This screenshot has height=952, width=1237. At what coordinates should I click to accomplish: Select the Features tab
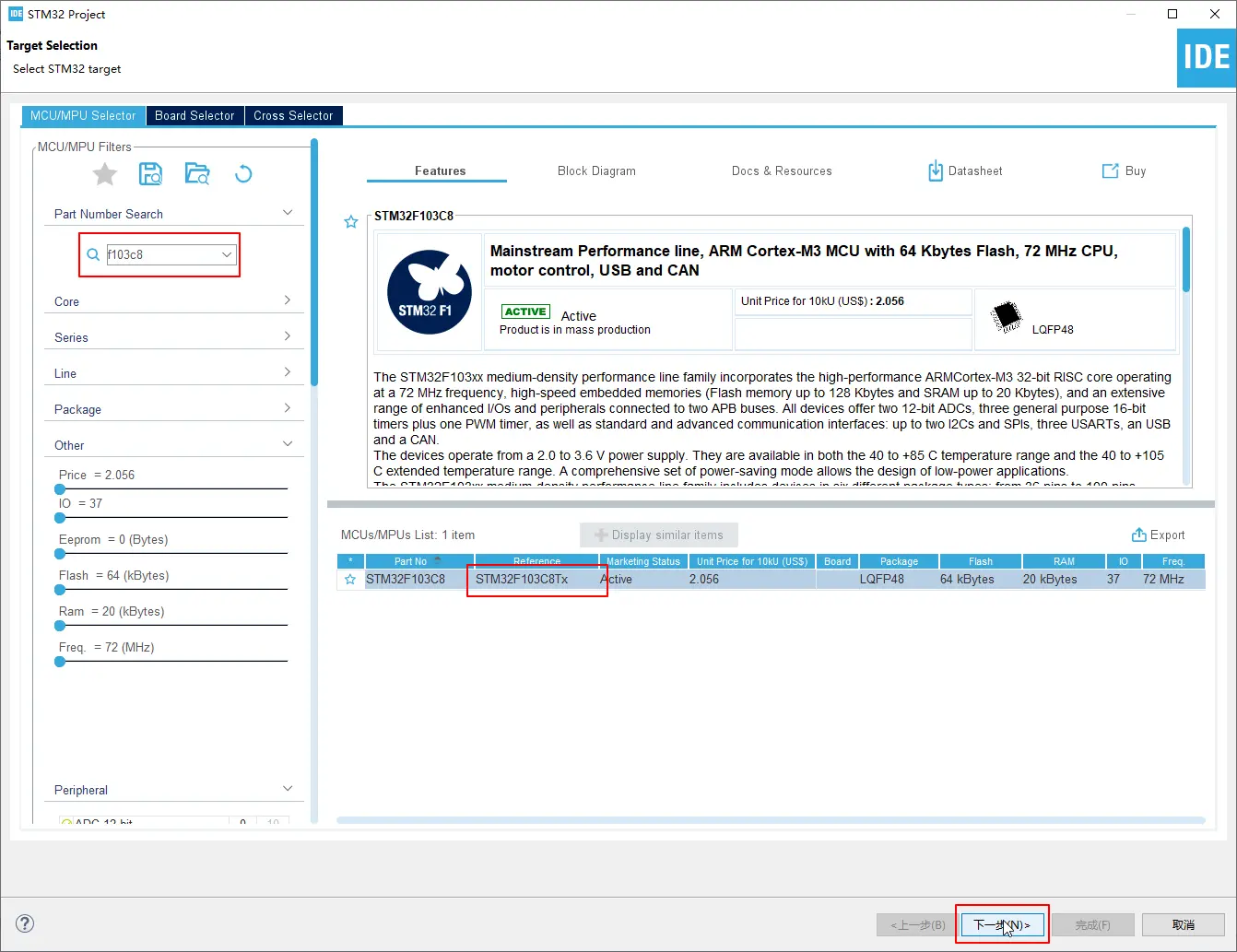pos(440,170)
